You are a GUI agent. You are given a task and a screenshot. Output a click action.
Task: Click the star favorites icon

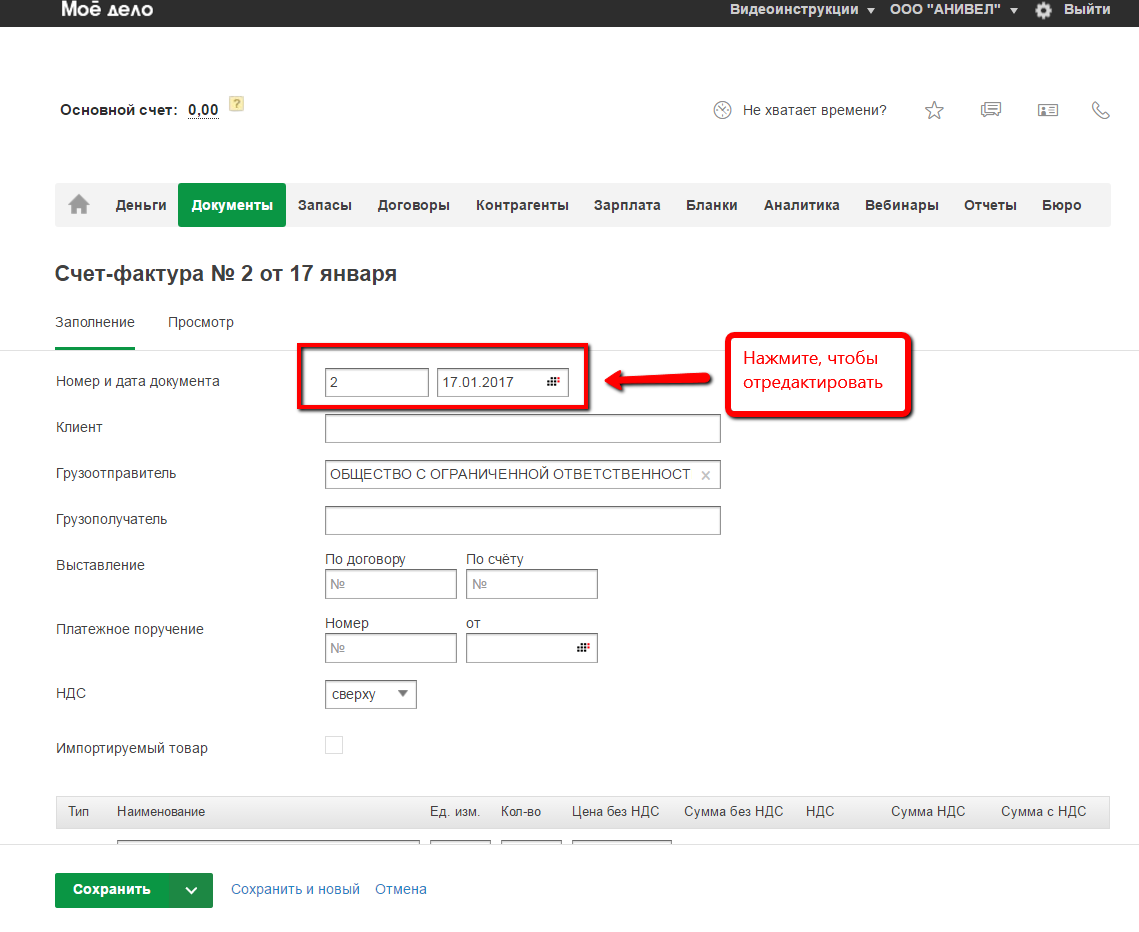(x=934, y=110)
